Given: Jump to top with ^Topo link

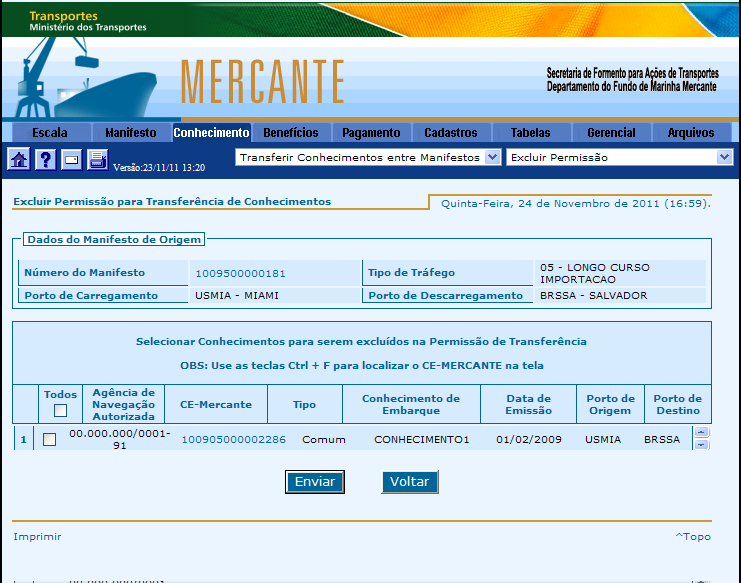Looking at the screenshot, I should tap(692, 537).
